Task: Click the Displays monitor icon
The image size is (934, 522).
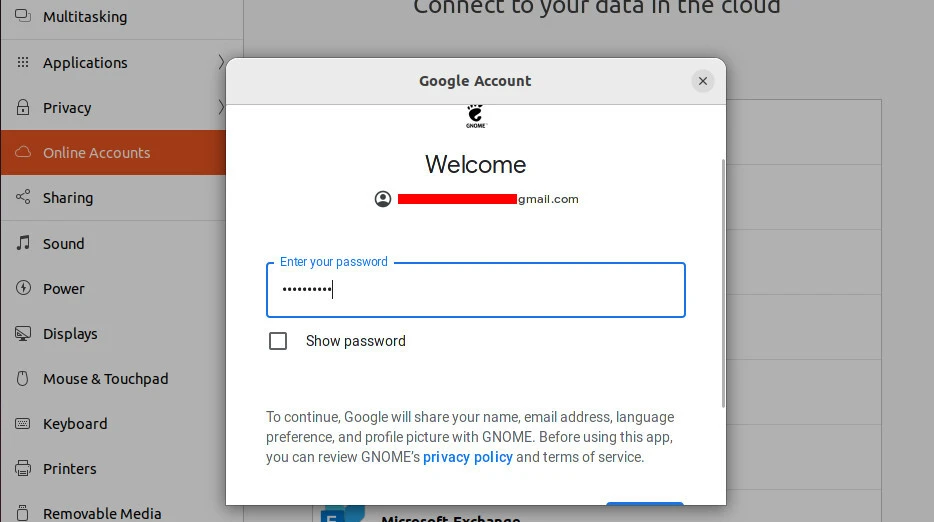Action: (22, 333)
